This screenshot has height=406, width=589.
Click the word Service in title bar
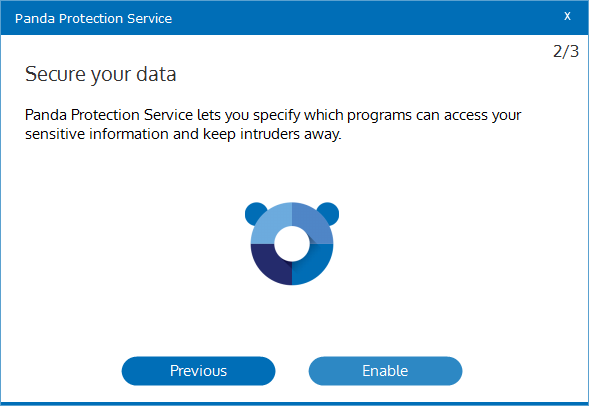[x=150, y=18]
